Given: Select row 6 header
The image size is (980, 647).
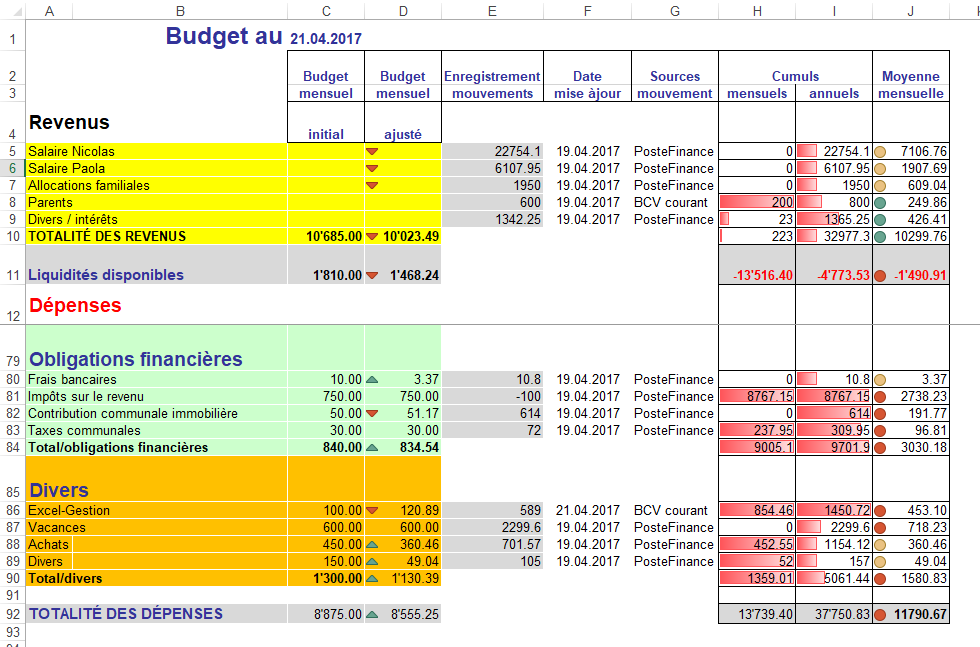Looking at the screenshot, I should click(12, 168).
